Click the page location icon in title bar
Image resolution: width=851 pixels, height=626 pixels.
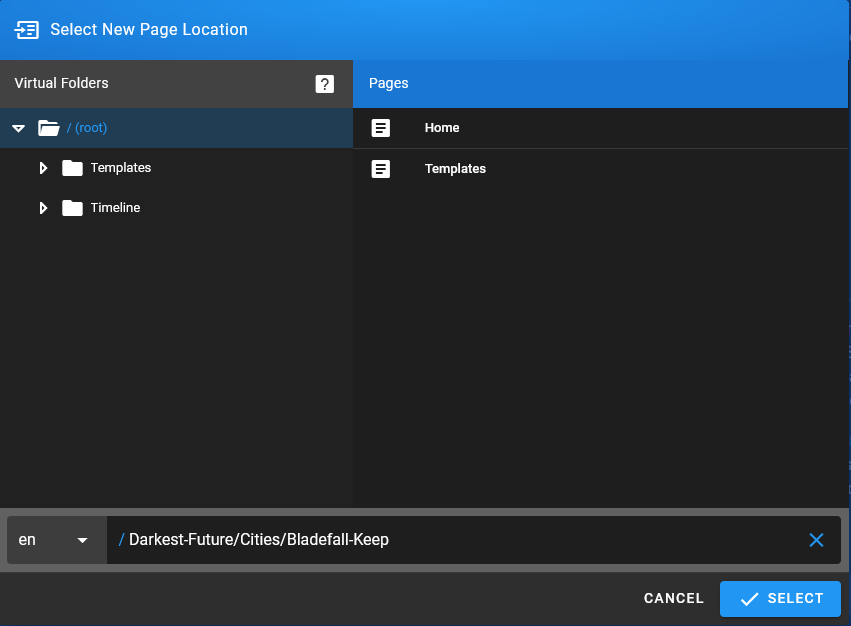click(x=27, y=30)
